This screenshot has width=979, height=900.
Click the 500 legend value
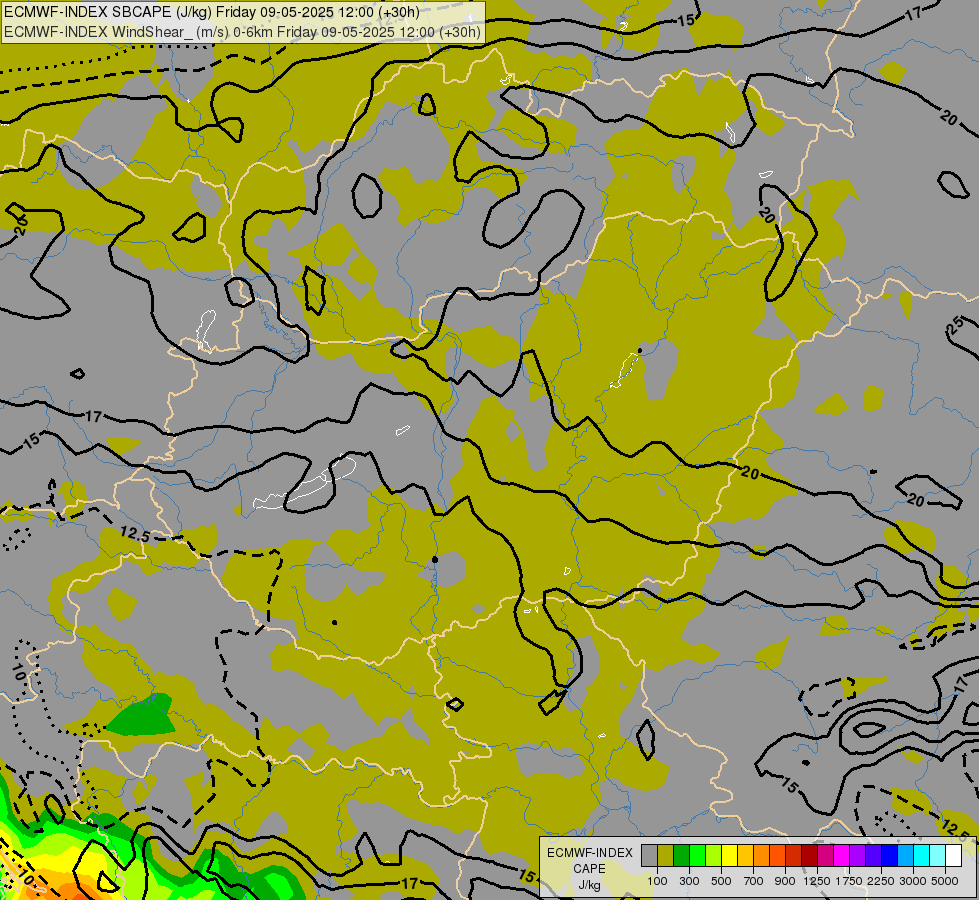[x=721, y=881]
